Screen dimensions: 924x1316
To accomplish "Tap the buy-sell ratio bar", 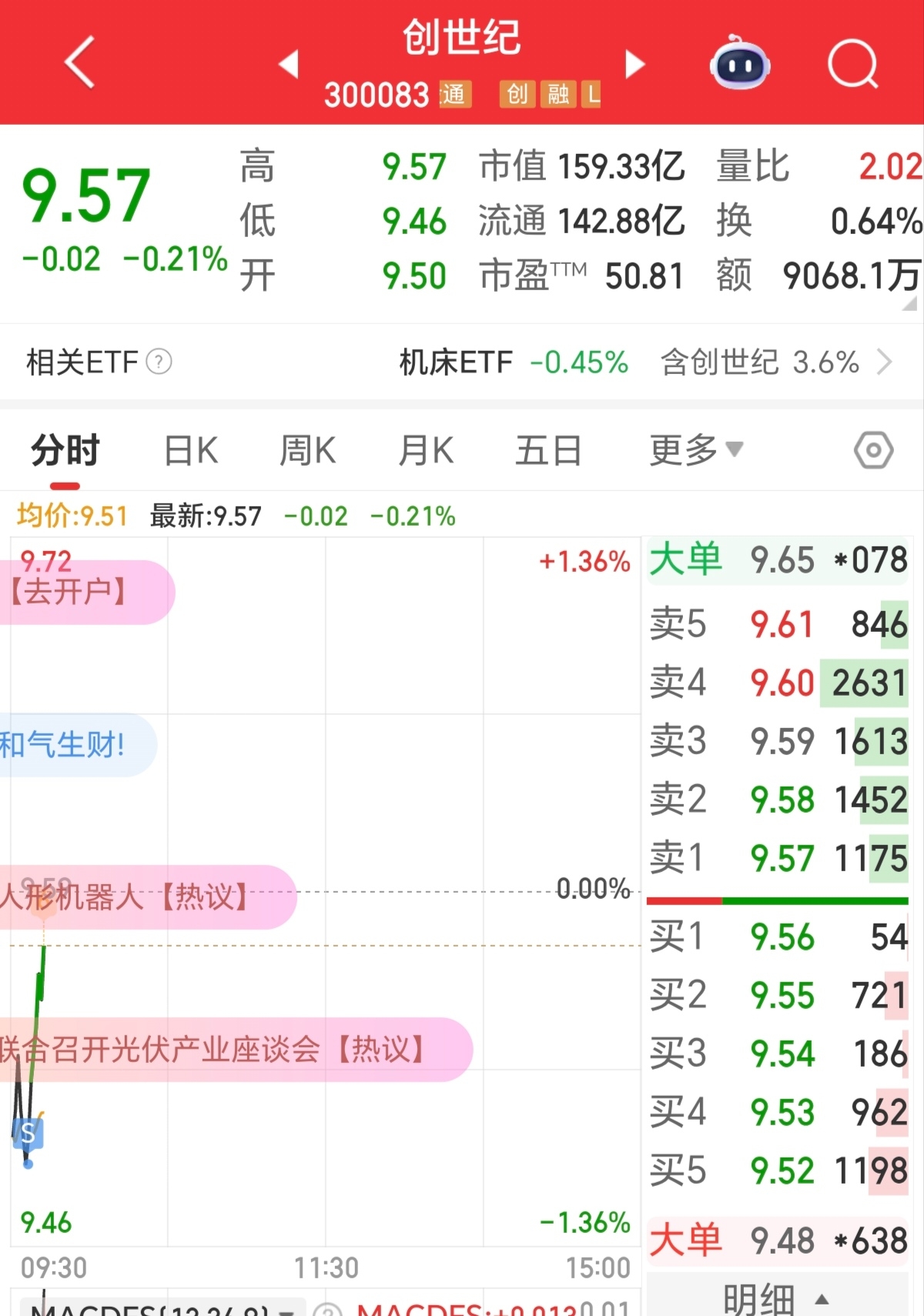I will pyautogui.click(x=778, y=900).
